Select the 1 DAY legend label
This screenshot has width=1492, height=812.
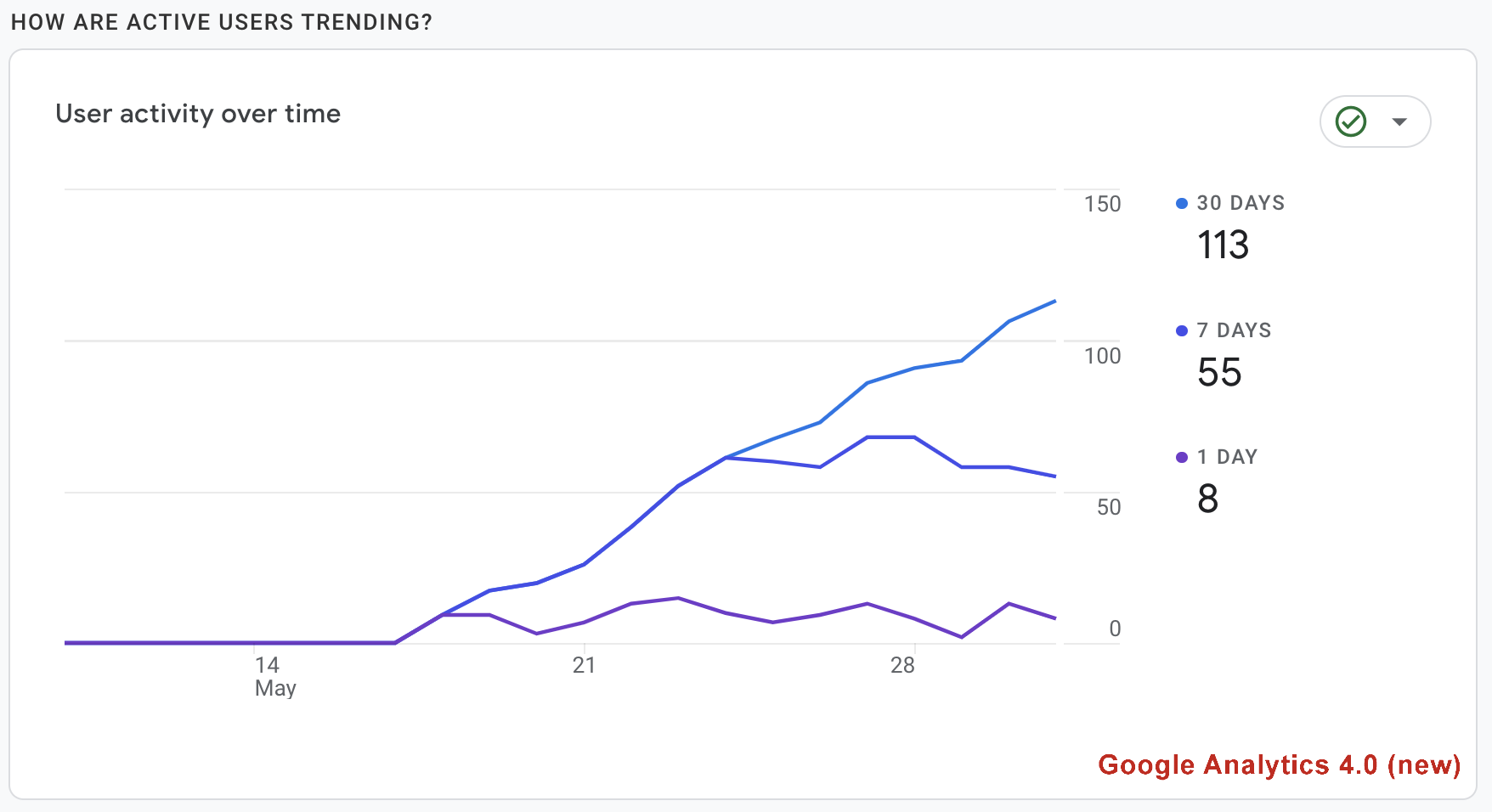pos(1227,457)
